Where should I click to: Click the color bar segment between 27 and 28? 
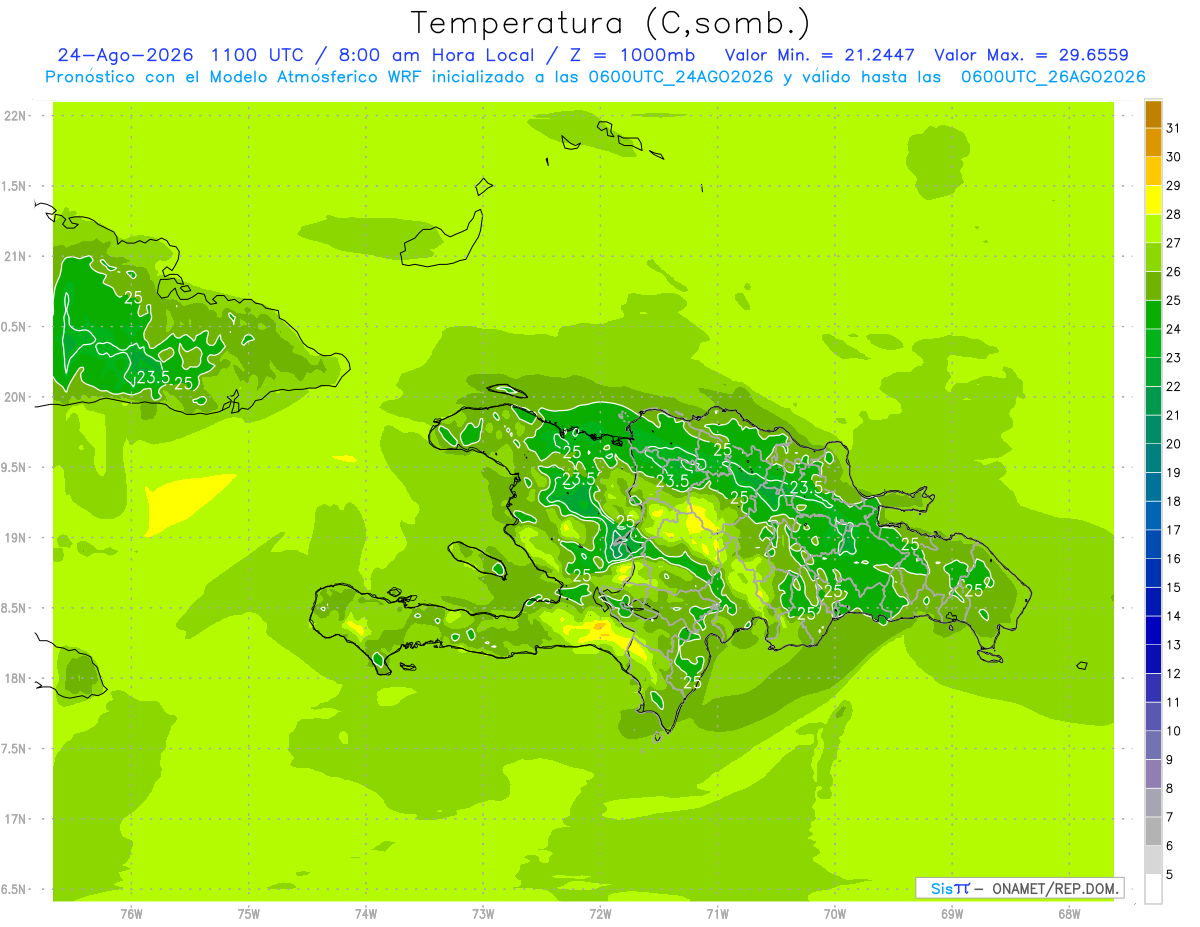pyautogui.click(x=1153, y=228)
